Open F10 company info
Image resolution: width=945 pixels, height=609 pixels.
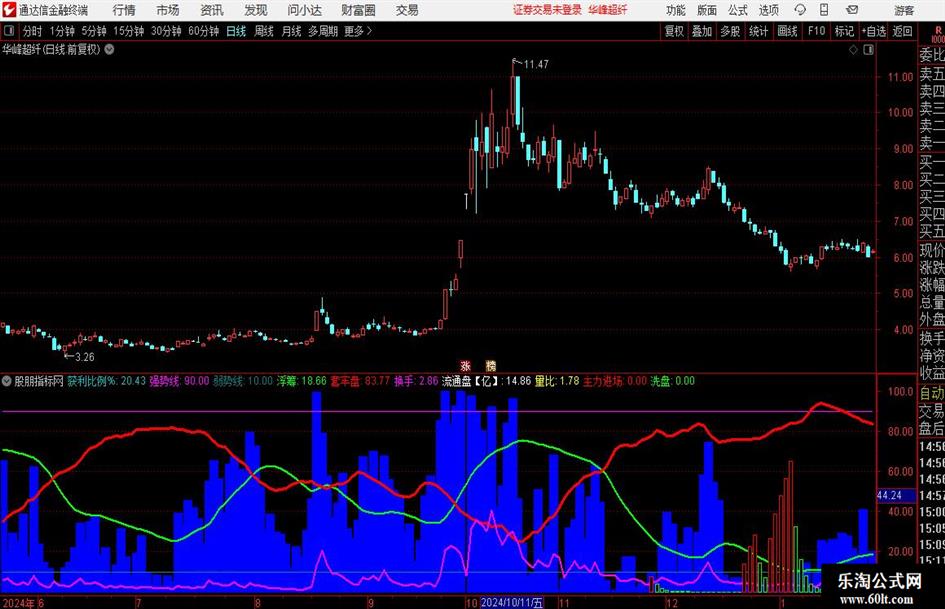coord(816,31)
